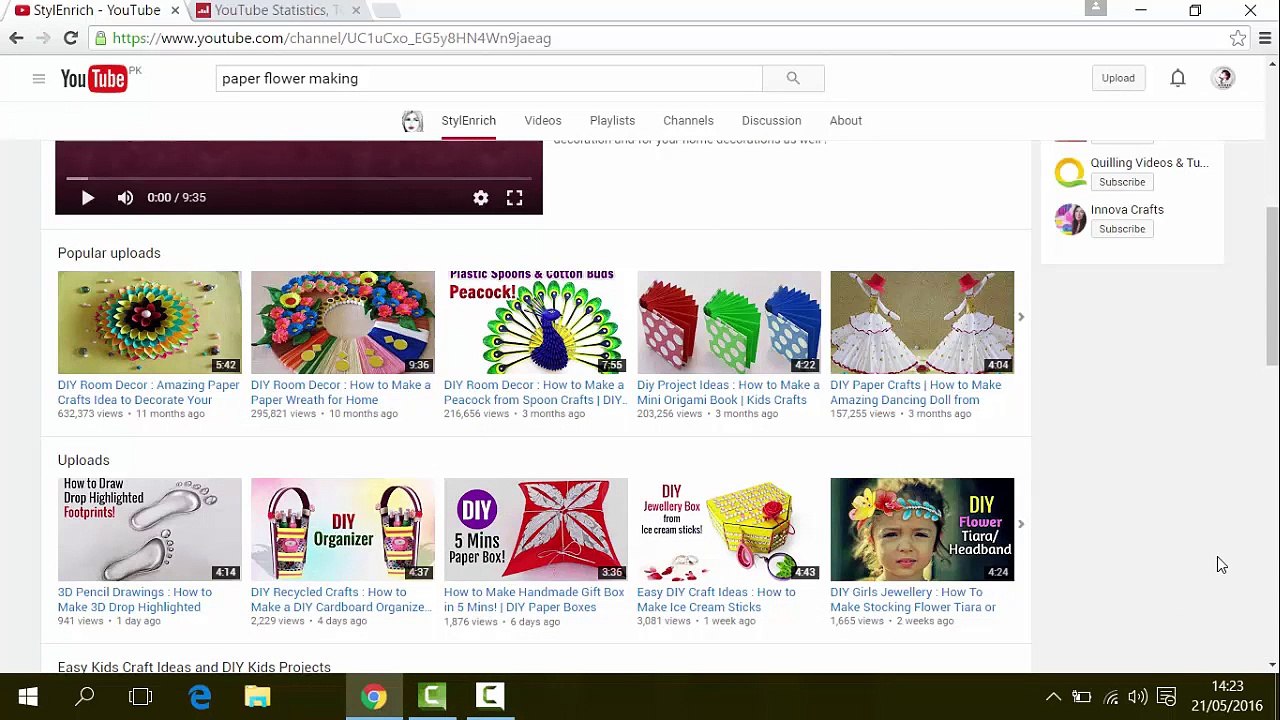Open volume control in system tray
1280x720 pixels.
tap(1138, 697)
